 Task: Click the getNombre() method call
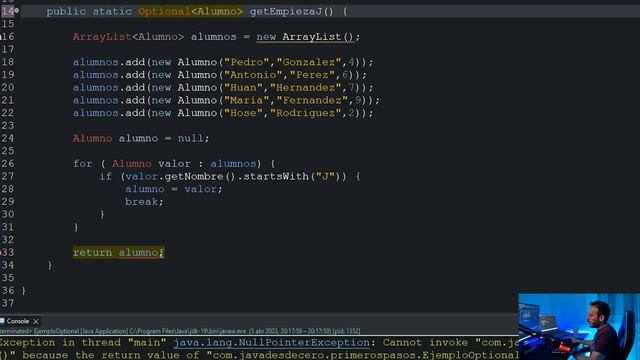pyautogui.click(x=200, y=176)
